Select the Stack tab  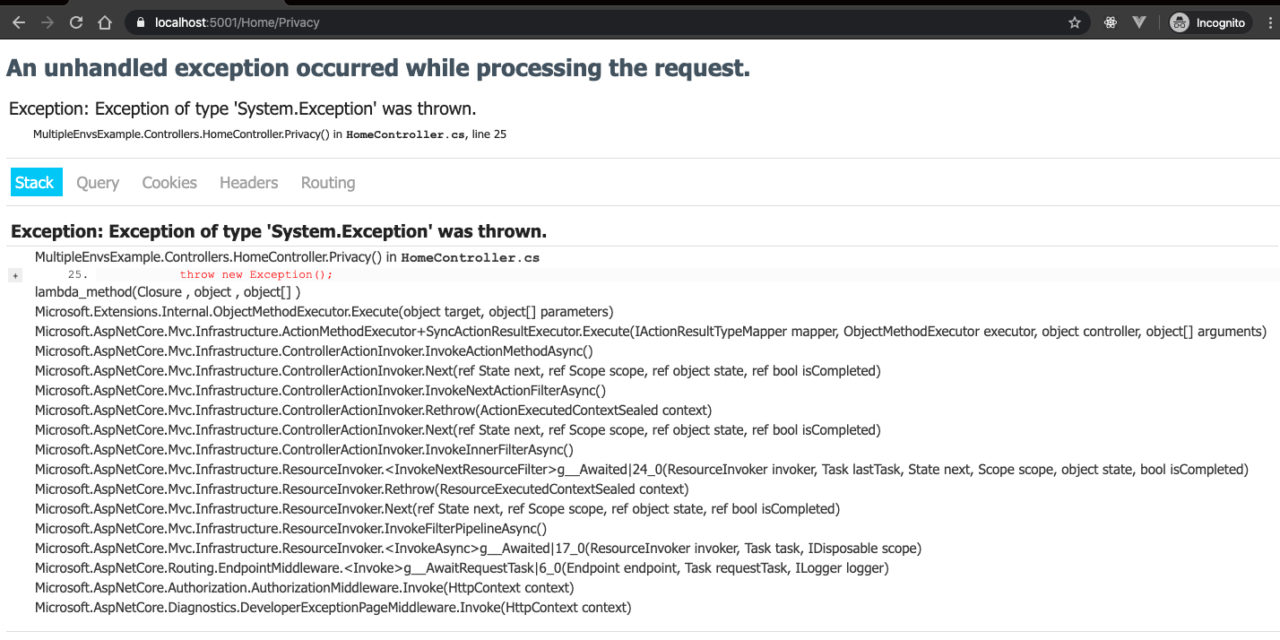coord(34,182)
